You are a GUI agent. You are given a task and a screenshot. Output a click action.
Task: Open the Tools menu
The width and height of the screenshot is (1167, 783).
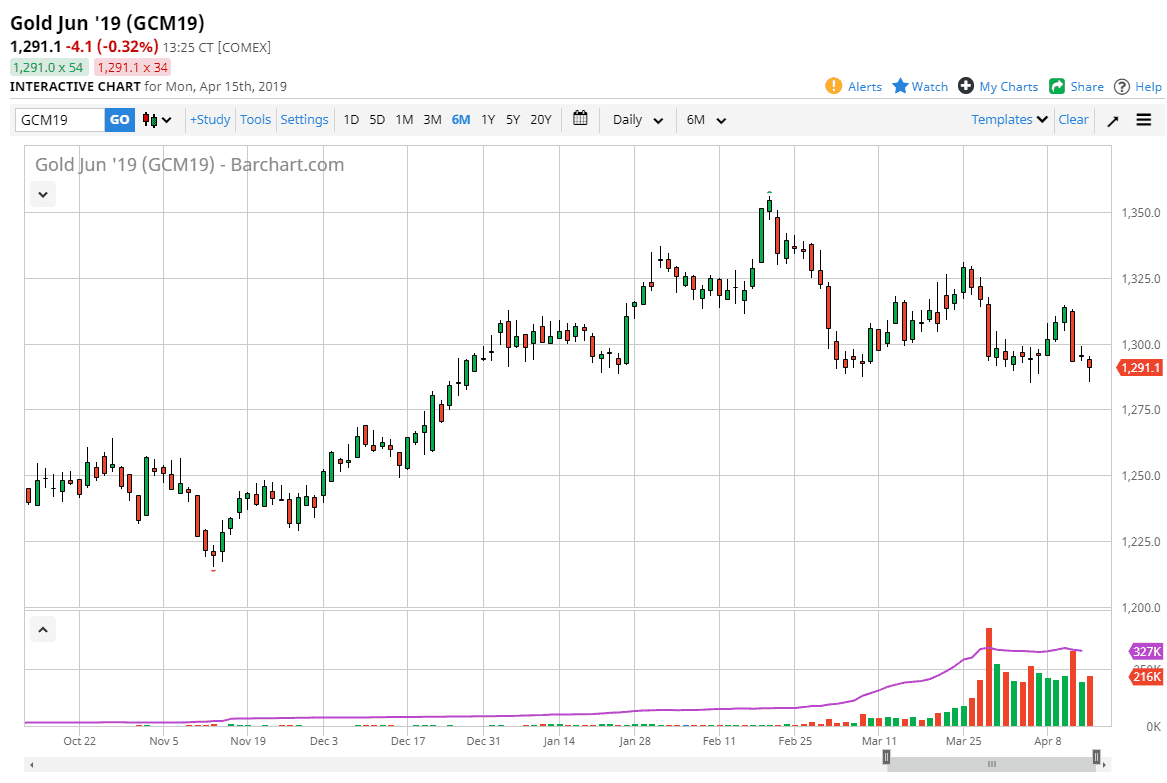click(x=255, y=119)
